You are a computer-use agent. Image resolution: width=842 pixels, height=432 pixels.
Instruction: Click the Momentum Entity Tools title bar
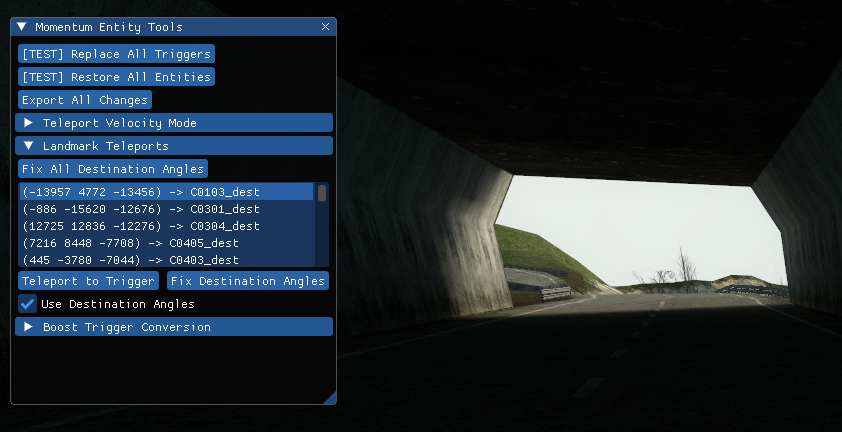tap(173, 26)
